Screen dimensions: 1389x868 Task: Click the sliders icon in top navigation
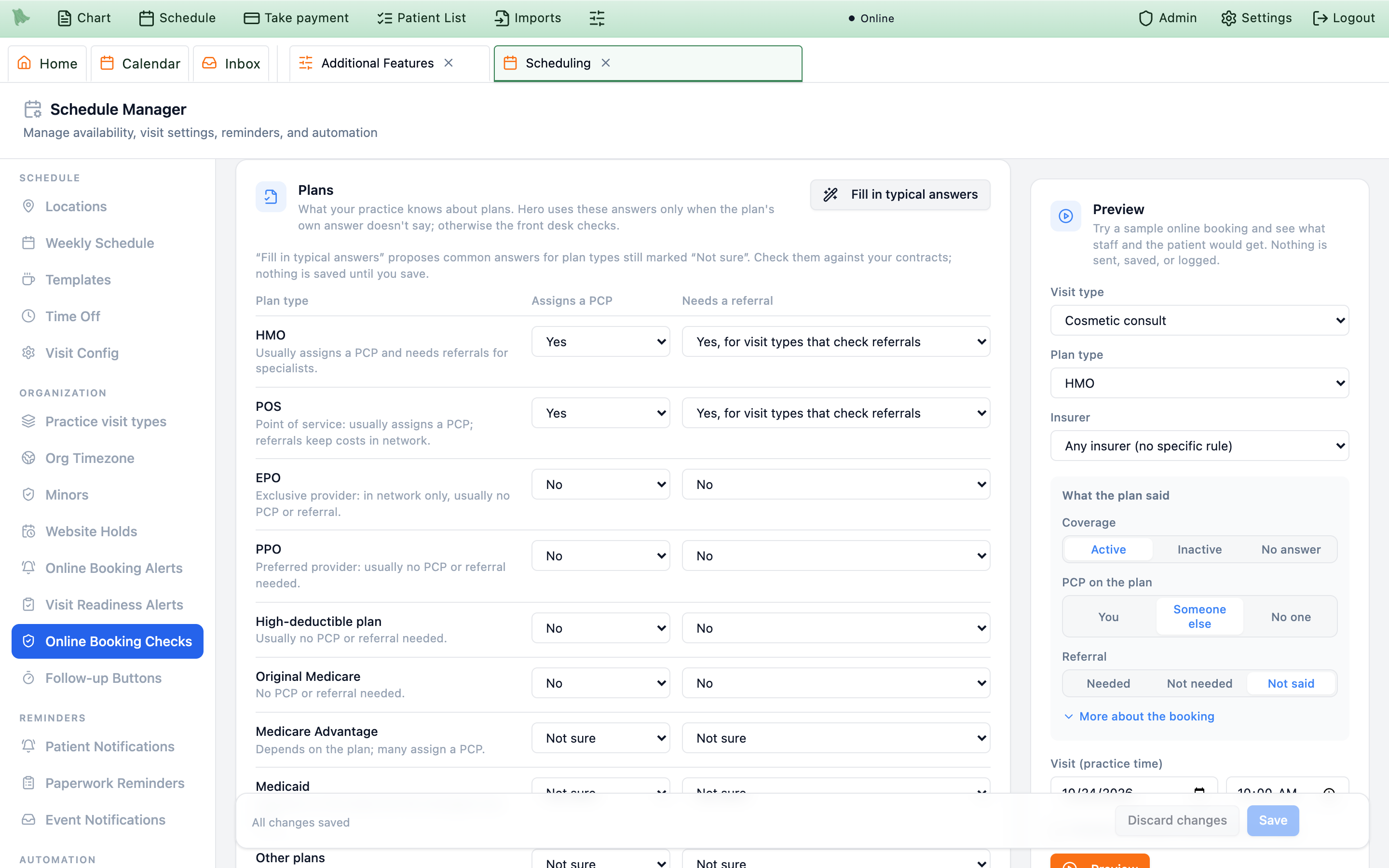pos(597,18)
